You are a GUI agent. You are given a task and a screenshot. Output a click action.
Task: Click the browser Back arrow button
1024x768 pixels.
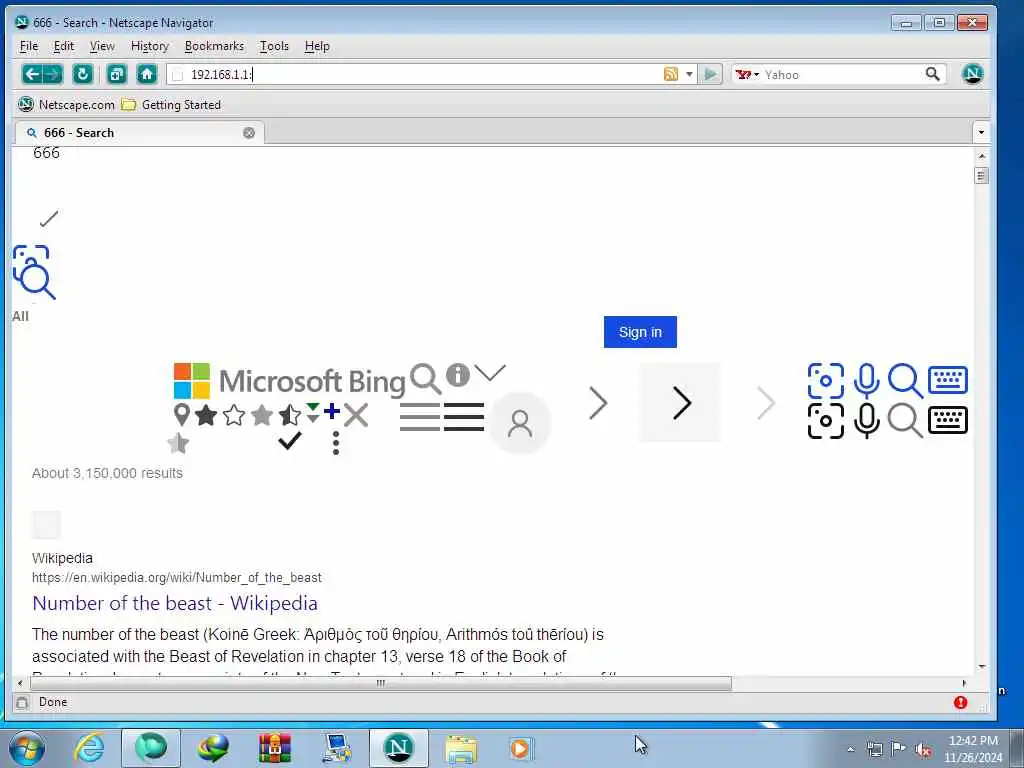click(x=32, y=74)
